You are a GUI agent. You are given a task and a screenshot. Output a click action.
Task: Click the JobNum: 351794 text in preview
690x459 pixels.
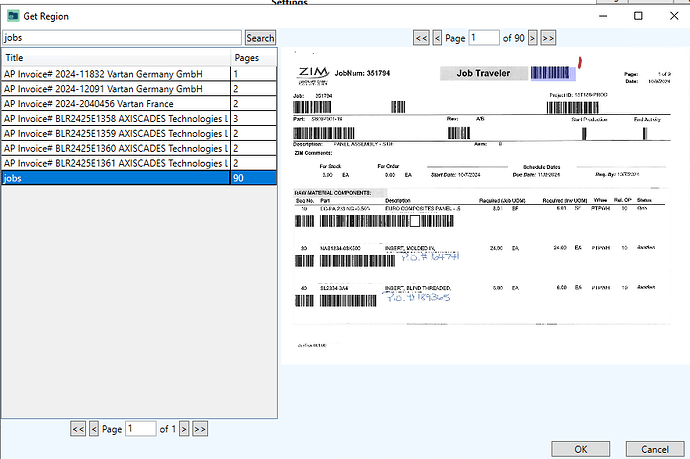362,73
